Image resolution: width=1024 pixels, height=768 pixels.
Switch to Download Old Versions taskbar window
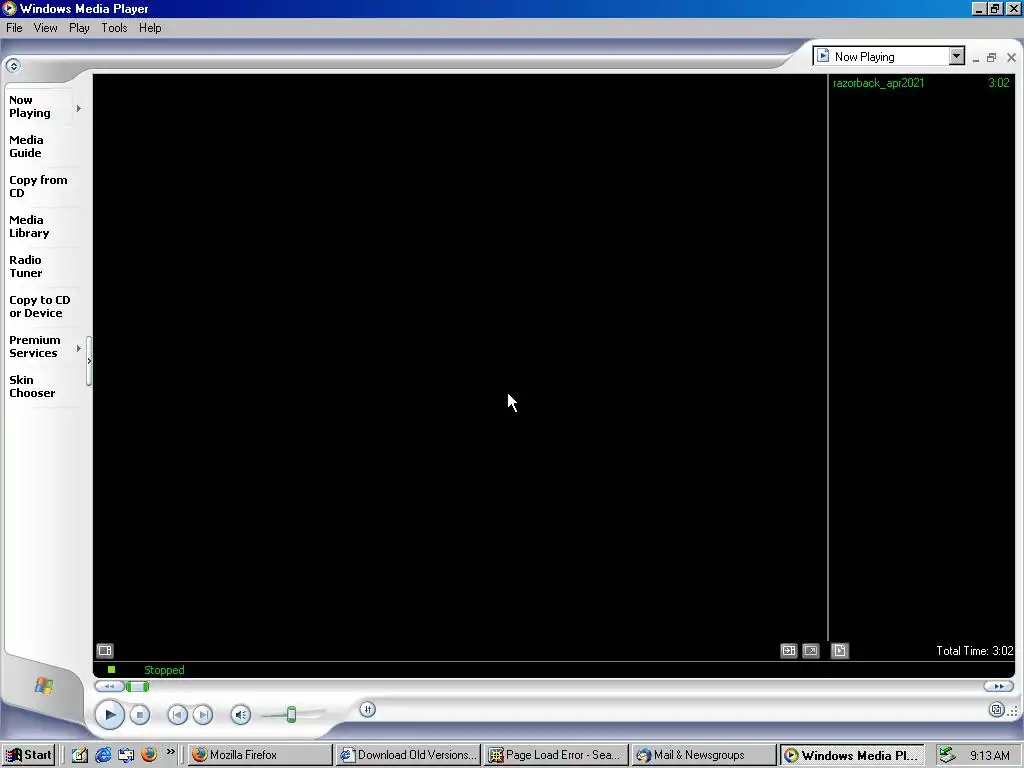coord(409,755)
